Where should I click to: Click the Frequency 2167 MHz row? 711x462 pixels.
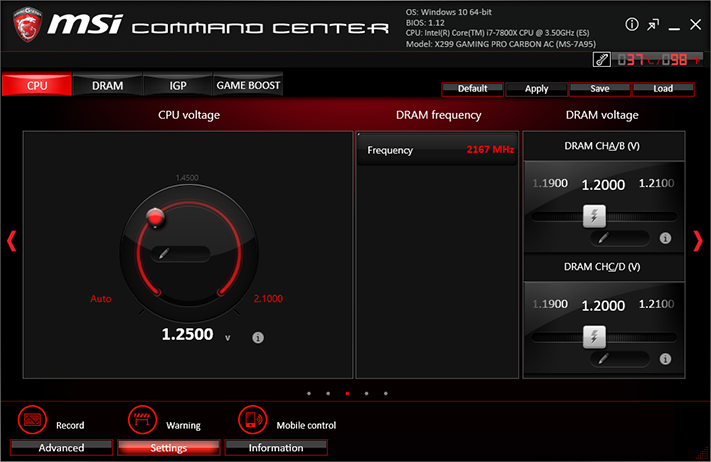tap(437, 150)
